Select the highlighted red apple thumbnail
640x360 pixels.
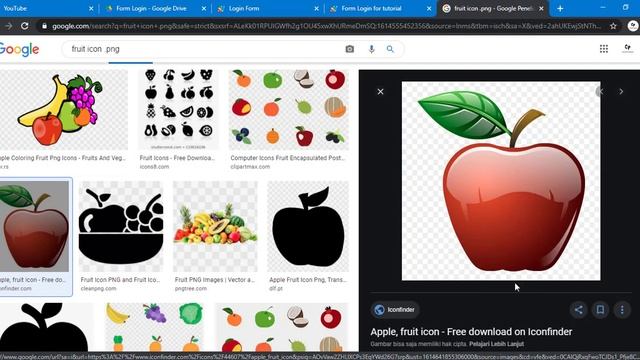point(34,226)
